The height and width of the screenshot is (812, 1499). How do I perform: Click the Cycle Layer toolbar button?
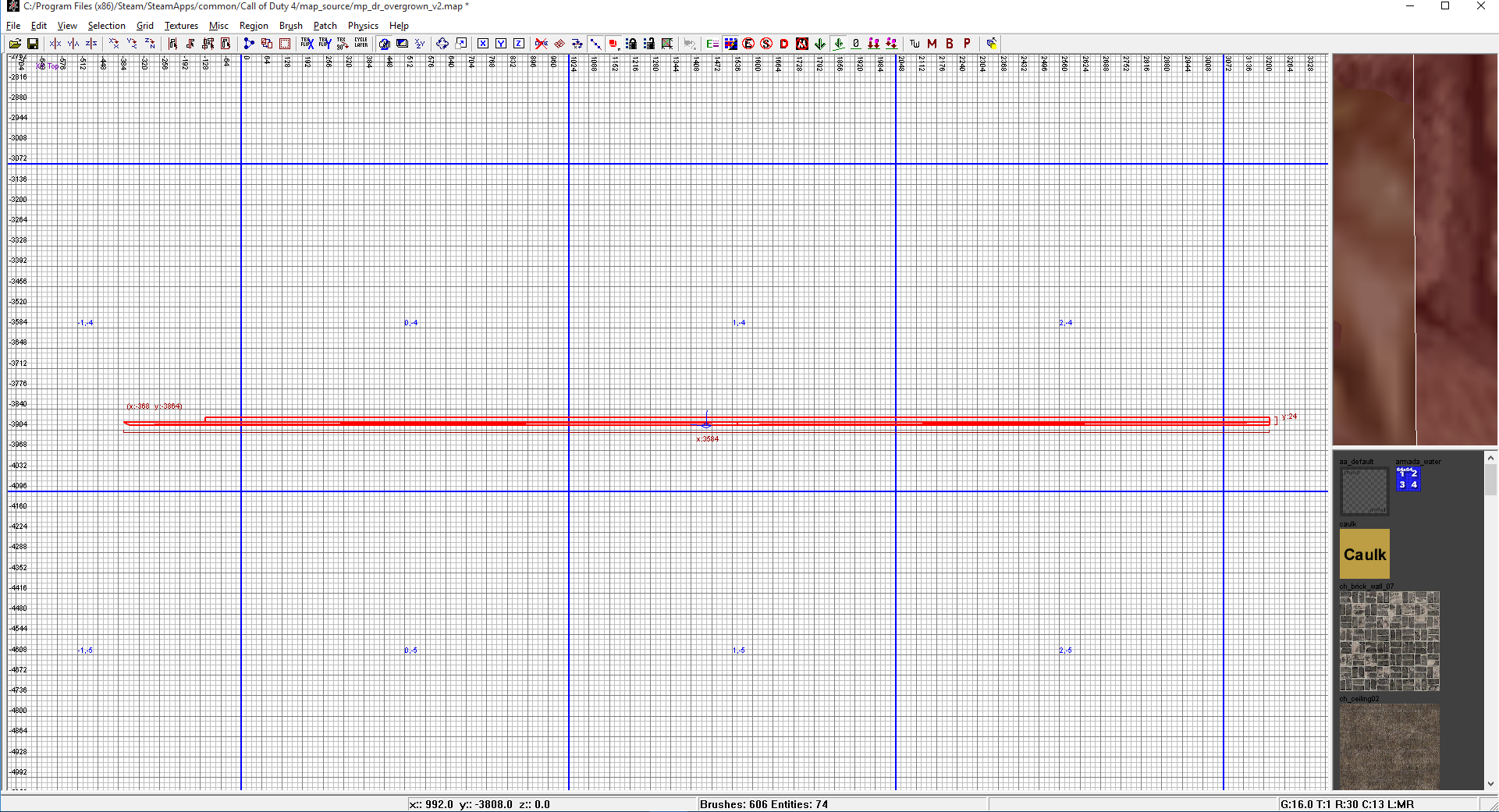tap(361, 44)
